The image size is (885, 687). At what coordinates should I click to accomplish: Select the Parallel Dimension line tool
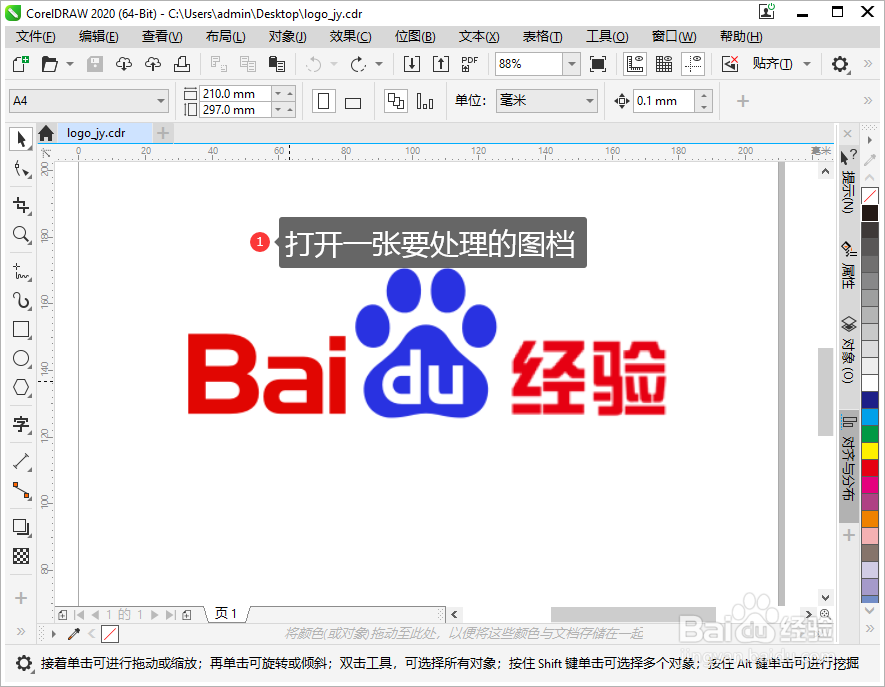(x=21, y=462)
